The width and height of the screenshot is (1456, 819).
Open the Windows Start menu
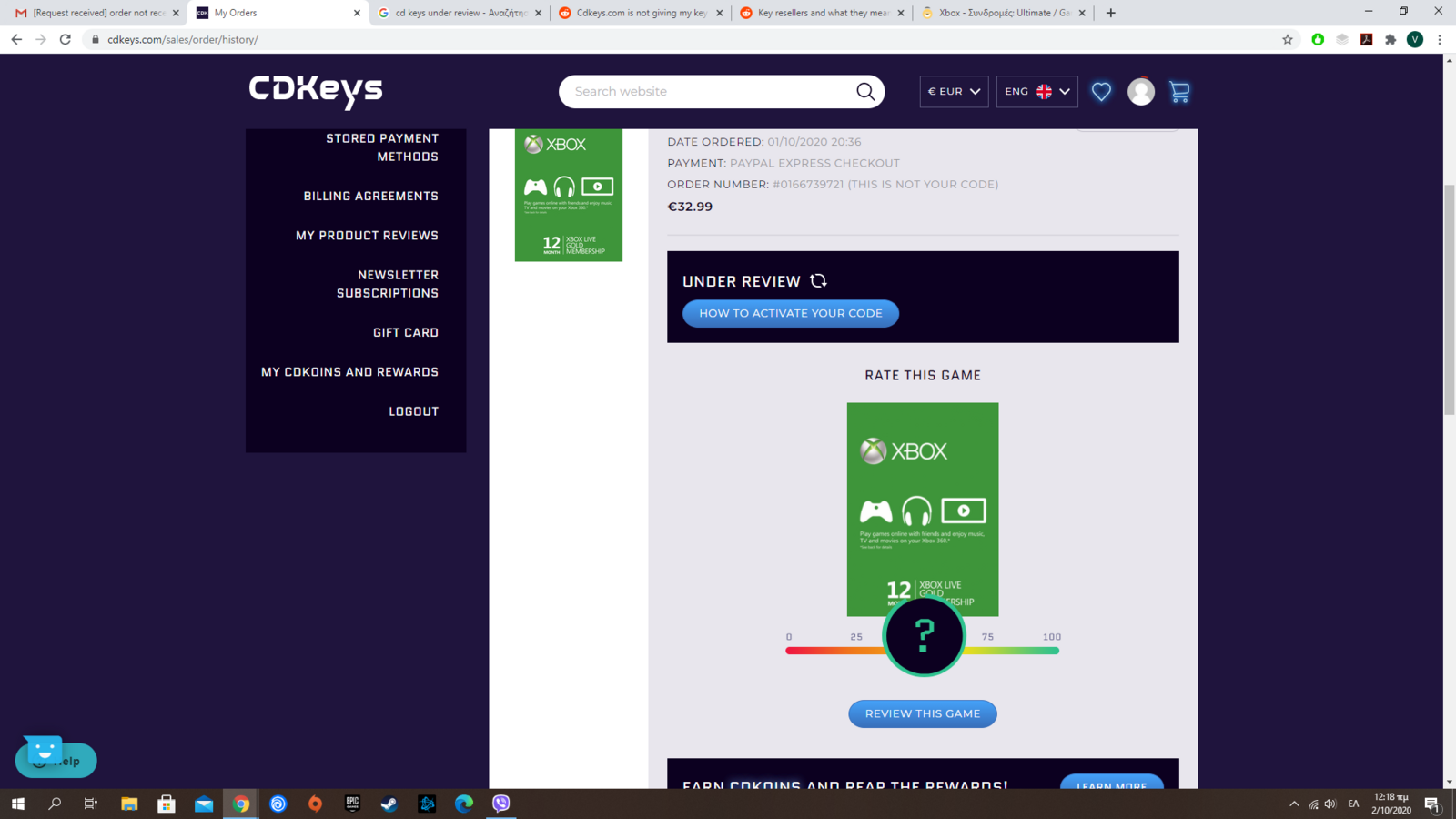click(18, 804)
